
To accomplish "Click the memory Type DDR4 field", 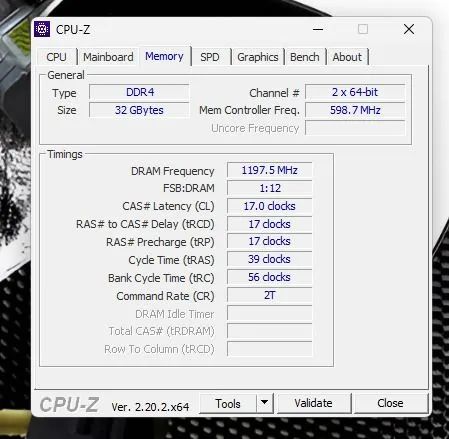I will pos(139,92).
